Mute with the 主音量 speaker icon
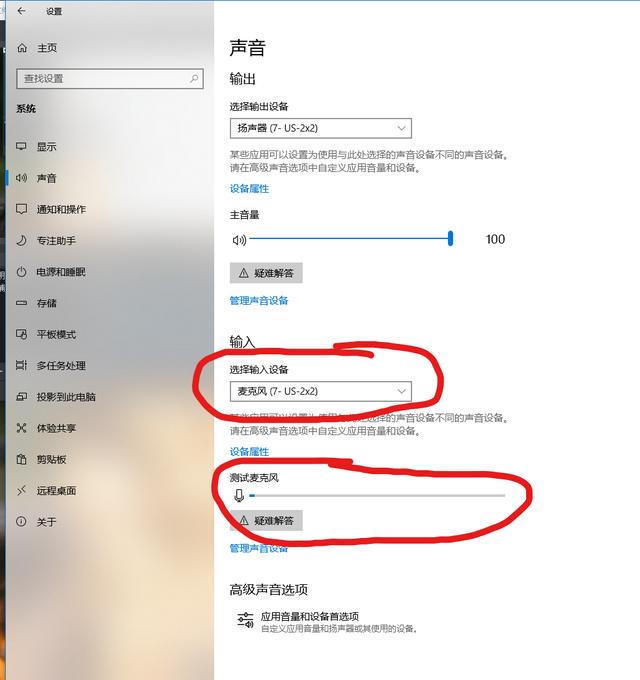The image size is (640, 680). tap(239, 239)
